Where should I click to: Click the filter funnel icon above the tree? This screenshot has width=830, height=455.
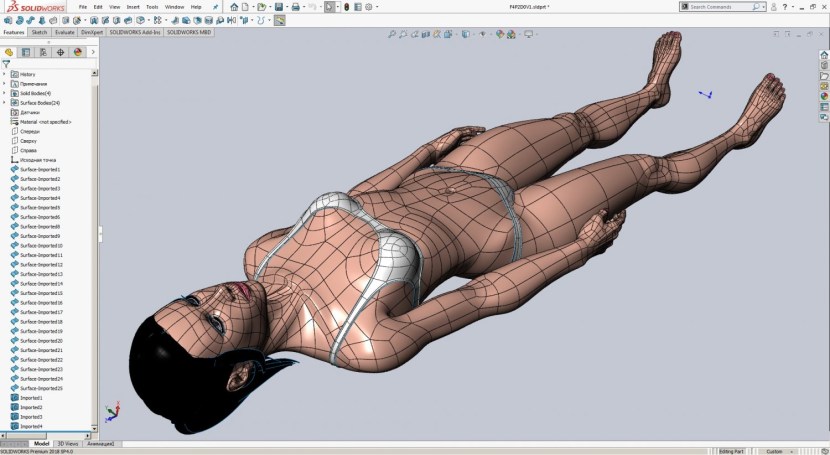pyautogui.click(x=6, y=64)
